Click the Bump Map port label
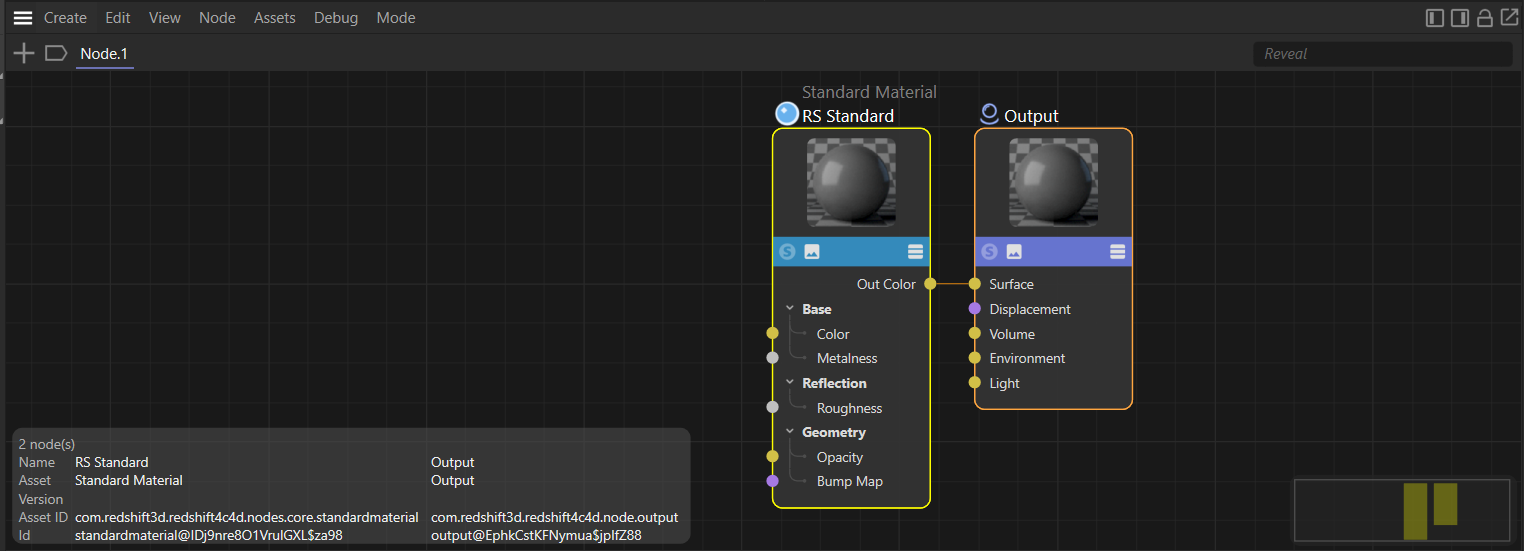Screen dimensions: 1524x551 click(850, 481)
